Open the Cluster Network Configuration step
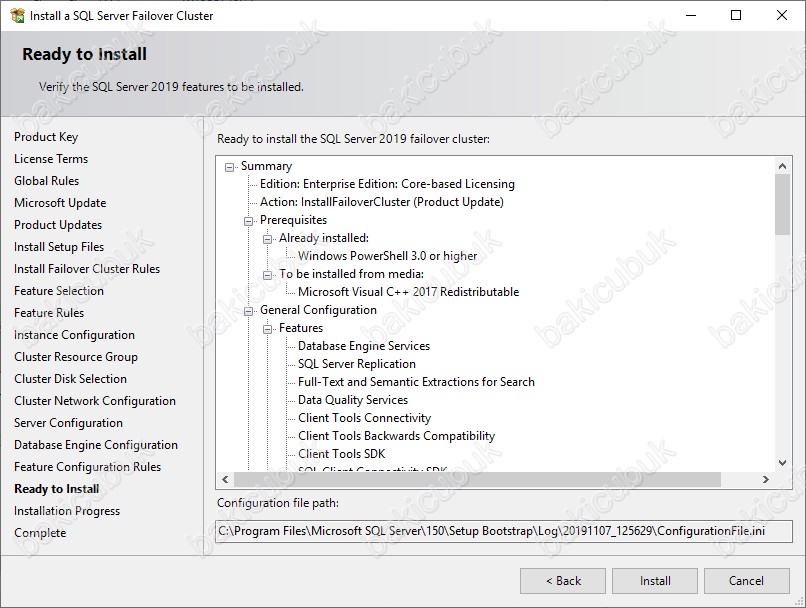Viewport: 806px width, 608px height. pyautogui.click(x=95, y=401)
